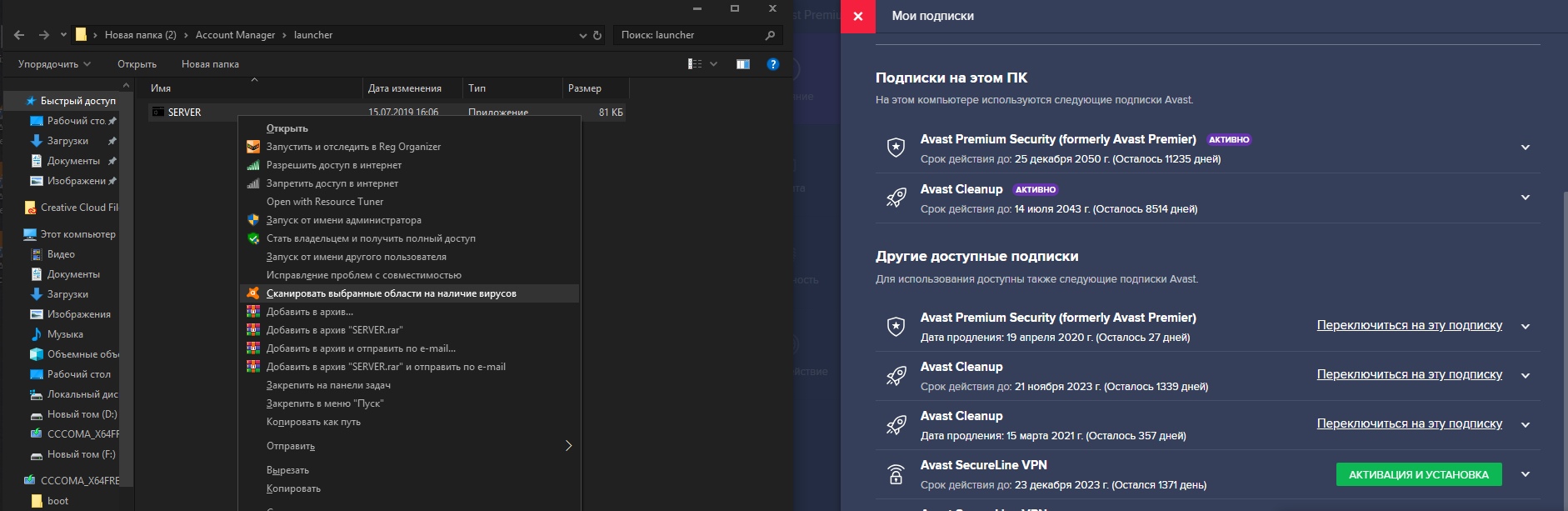Click the view layout icon
This screenshot has height=511, width=1568.
695,64
